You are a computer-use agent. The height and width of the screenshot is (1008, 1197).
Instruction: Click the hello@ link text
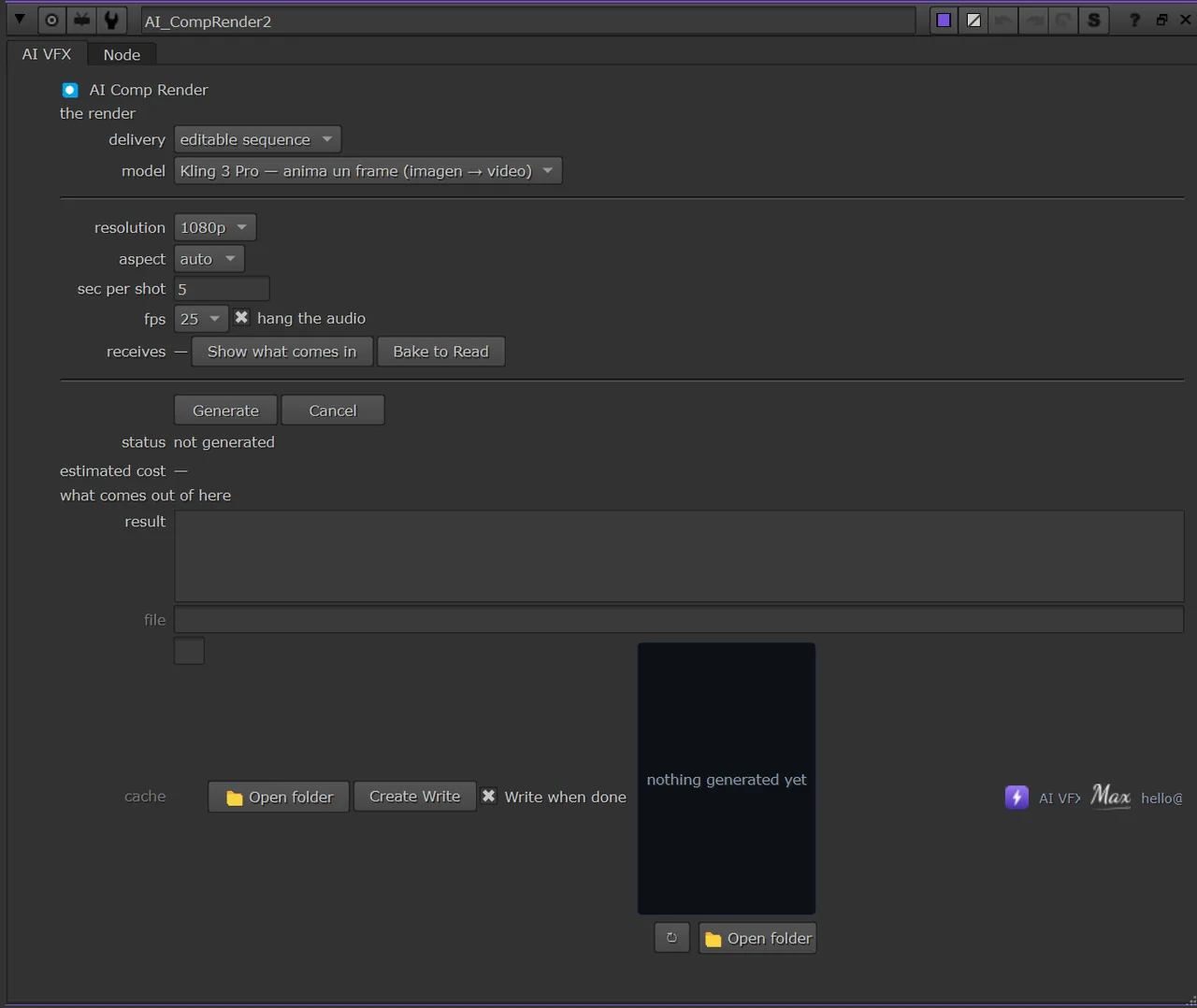[1161, 798]
